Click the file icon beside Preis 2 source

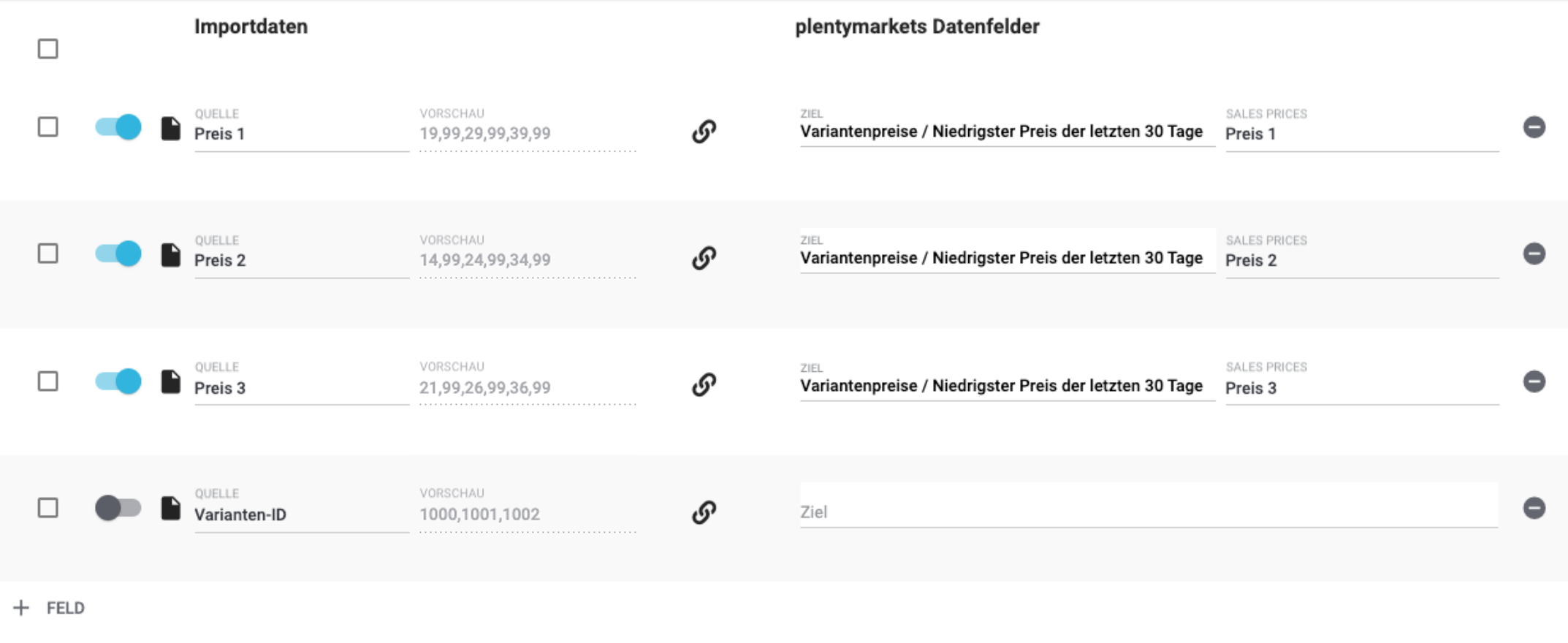tap(171, 255)
